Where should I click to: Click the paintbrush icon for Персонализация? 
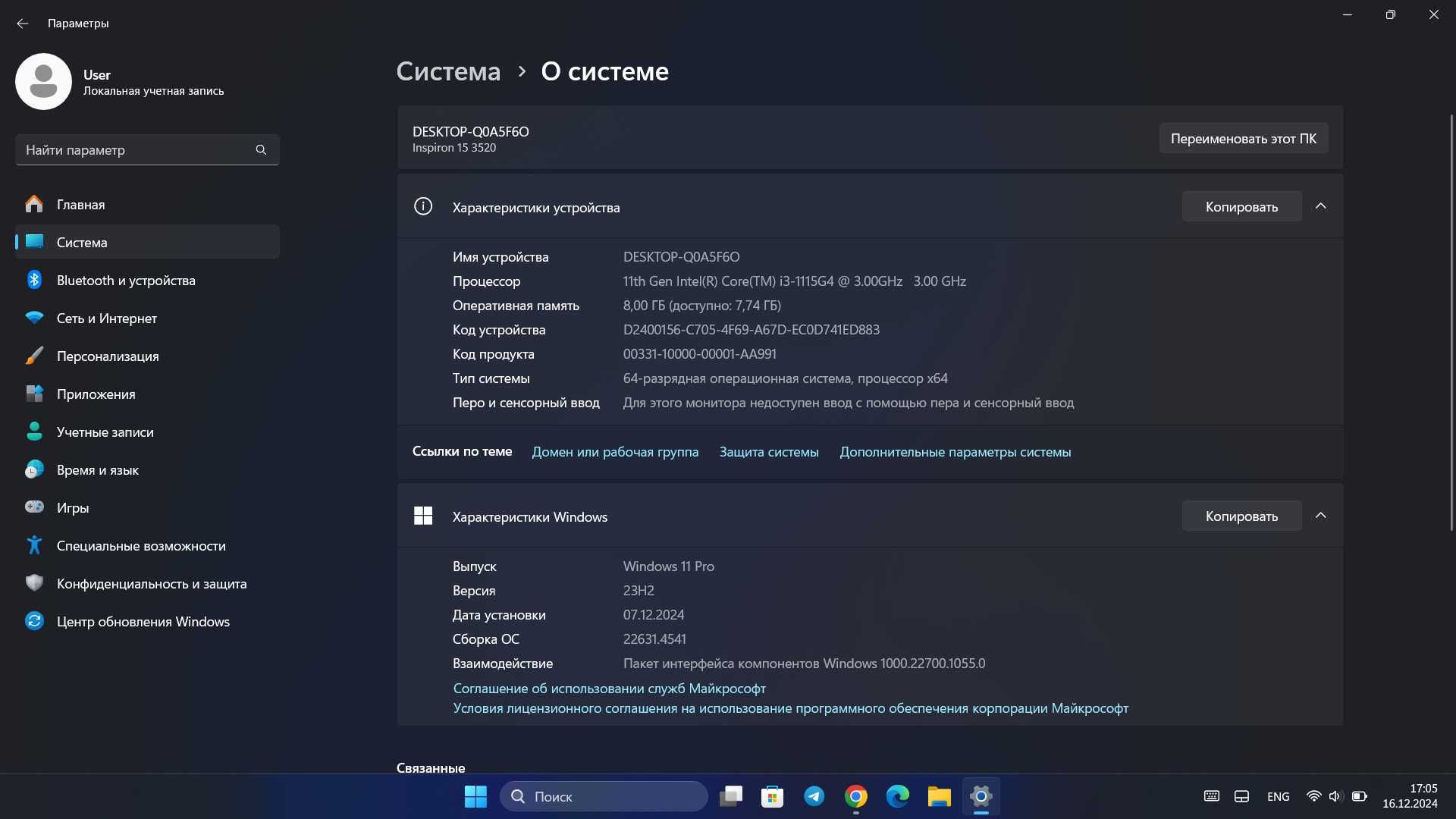tap(34, 356)
